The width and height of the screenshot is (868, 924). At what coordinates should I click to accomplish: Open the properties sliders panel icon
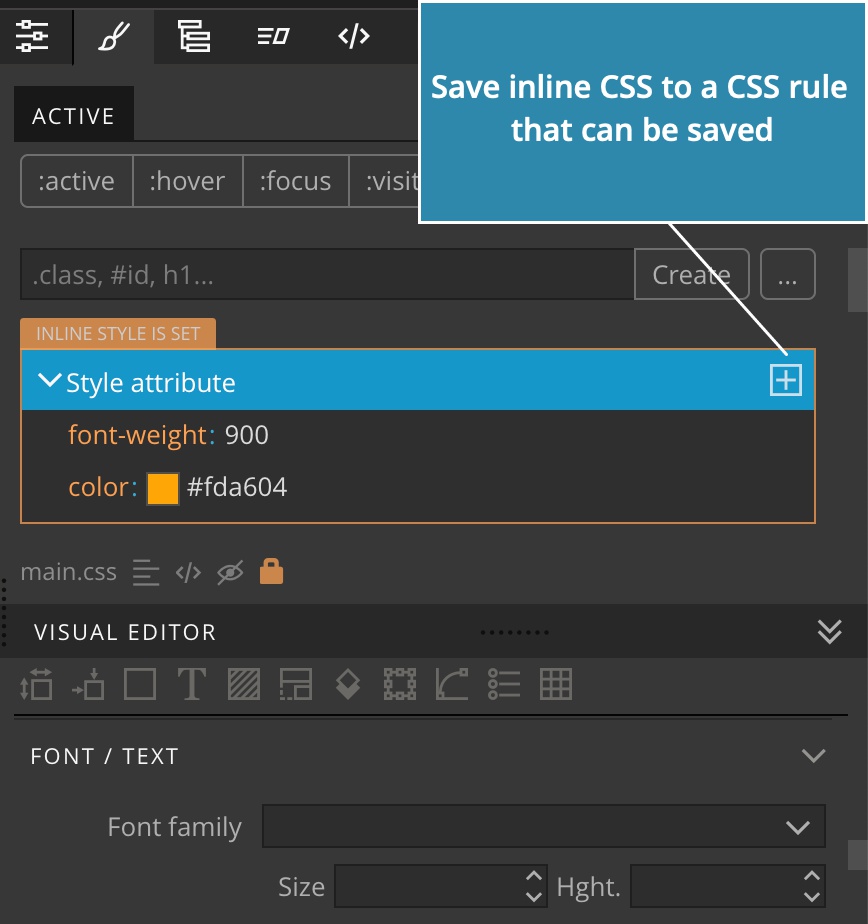pos(32,36)
